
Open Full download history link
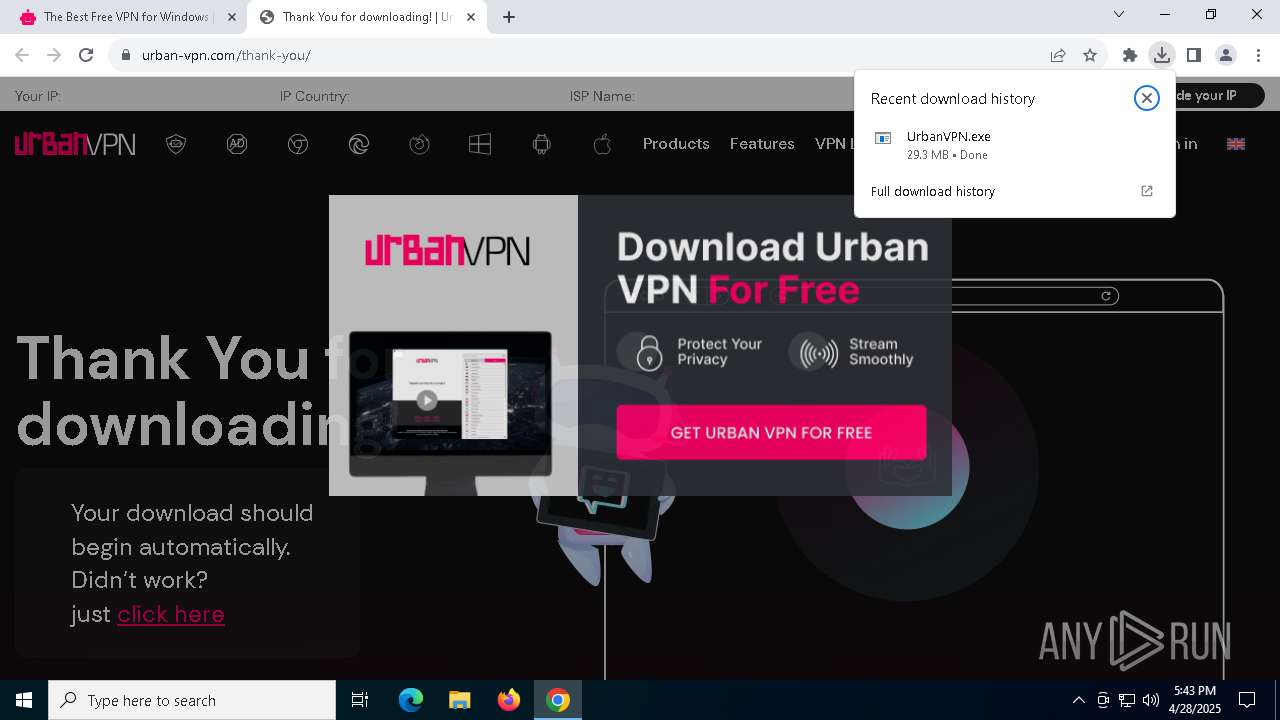[x=933, y=191]
